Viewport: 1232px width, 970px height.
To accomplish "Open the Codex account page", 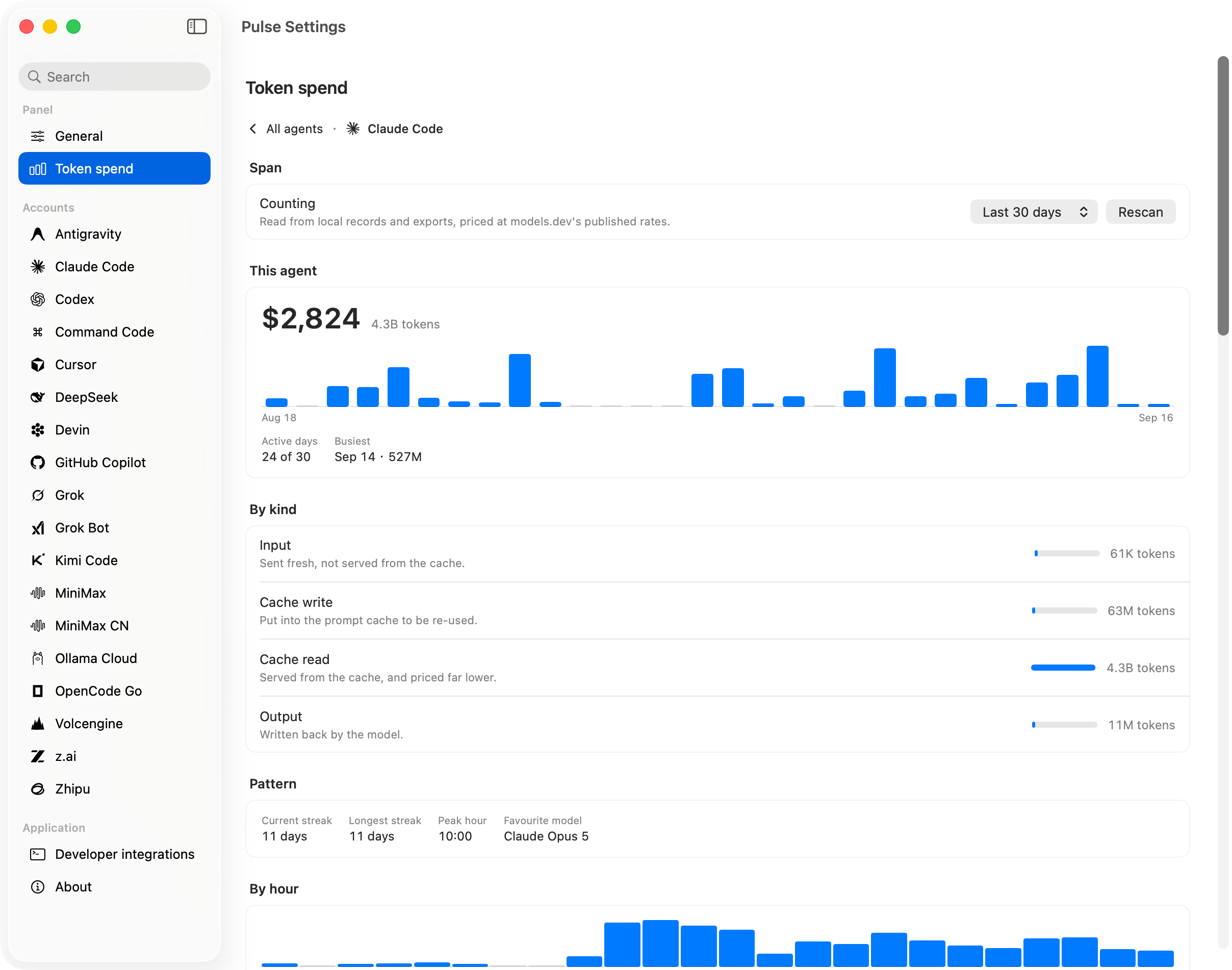I will click(114, 299).
